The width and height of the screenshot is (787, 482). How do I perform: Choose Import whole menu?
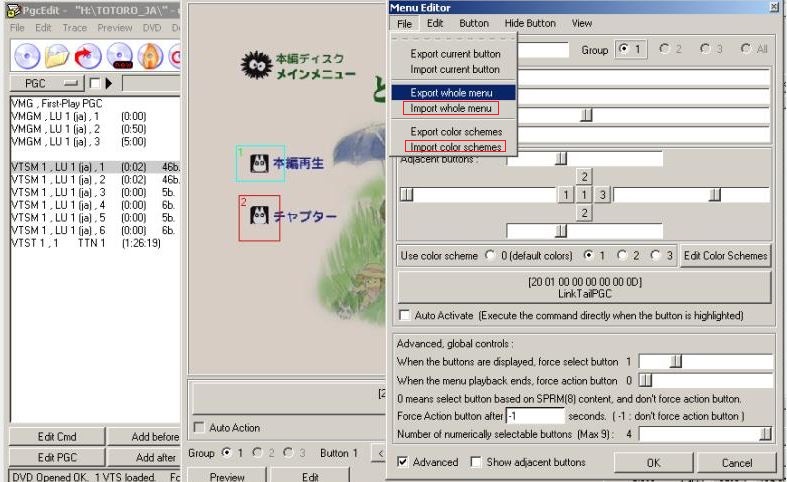pyautogui.click(x=451, y=108)
